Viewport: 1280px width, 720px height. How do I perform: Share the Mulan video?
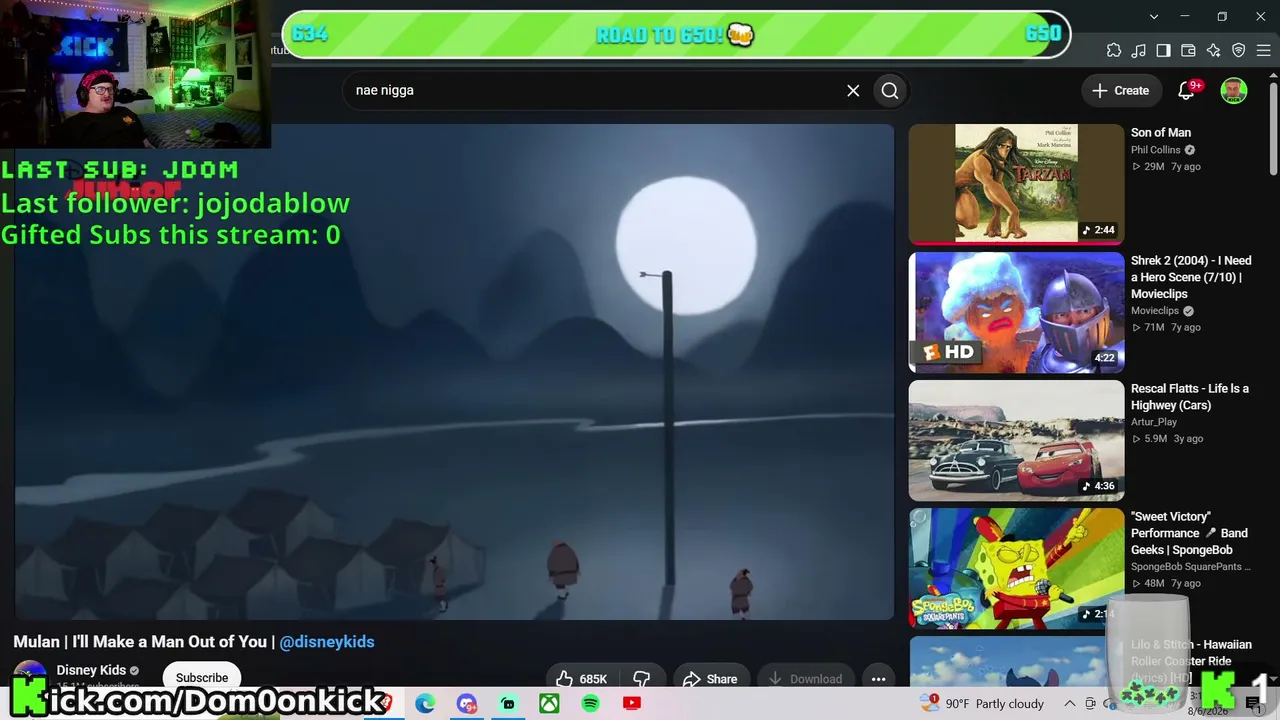pyautogui.click(x=710, y=679)
